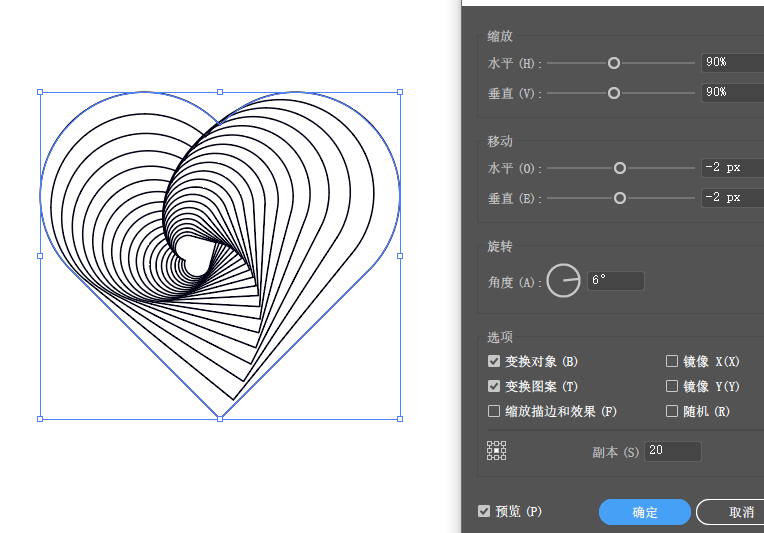764x533 pixels.
Task: Click the 移动 垂直 (E) slider handle
Action: pos(620,198)
